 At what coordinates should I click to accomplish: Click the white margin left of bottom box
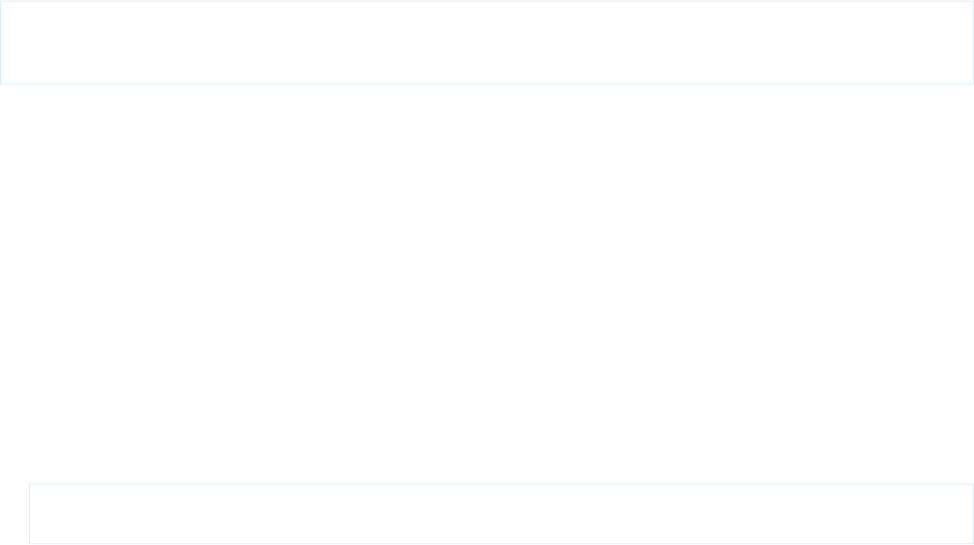point(14,514)
